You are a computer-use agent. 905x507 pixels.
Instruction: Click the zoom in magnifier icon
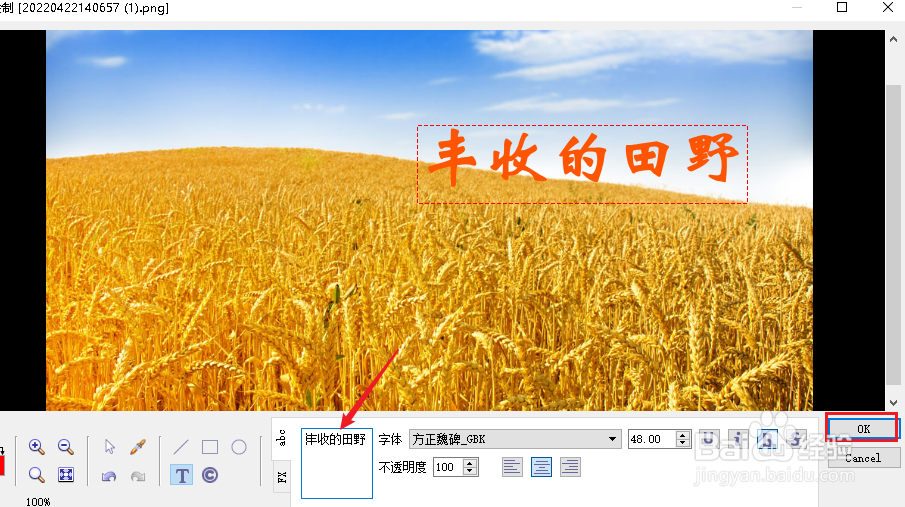tap(36, 446)
